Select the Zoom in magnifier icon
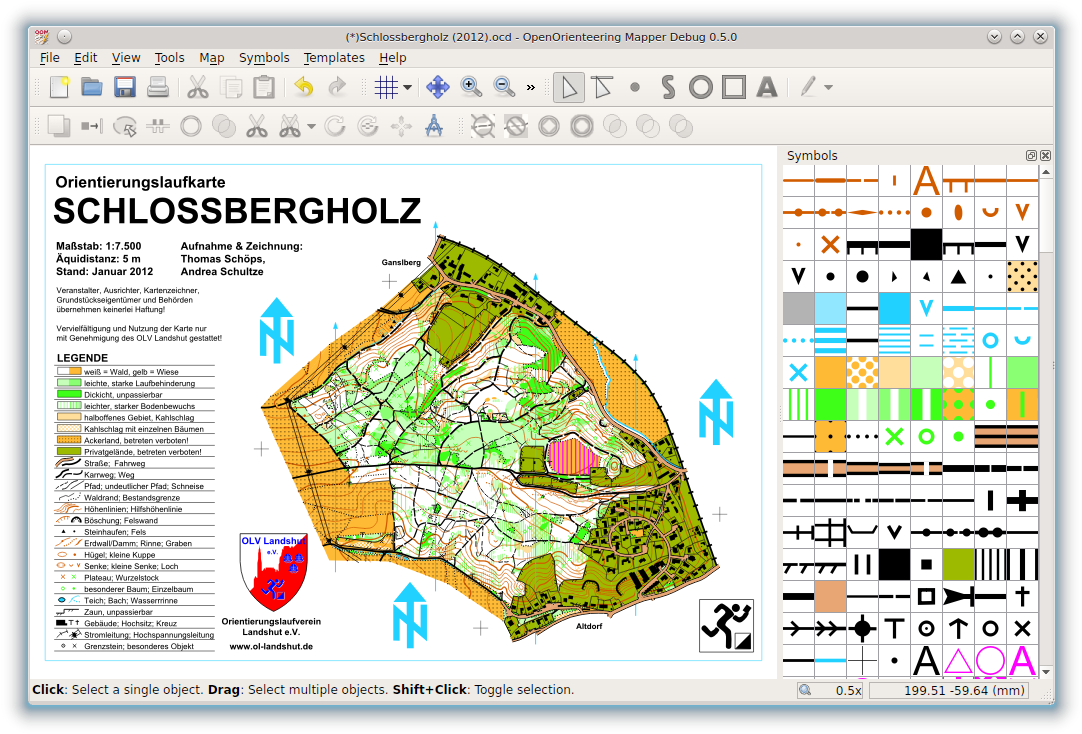The height and width of the screenshot is (734, 1082). click(470, 87)
